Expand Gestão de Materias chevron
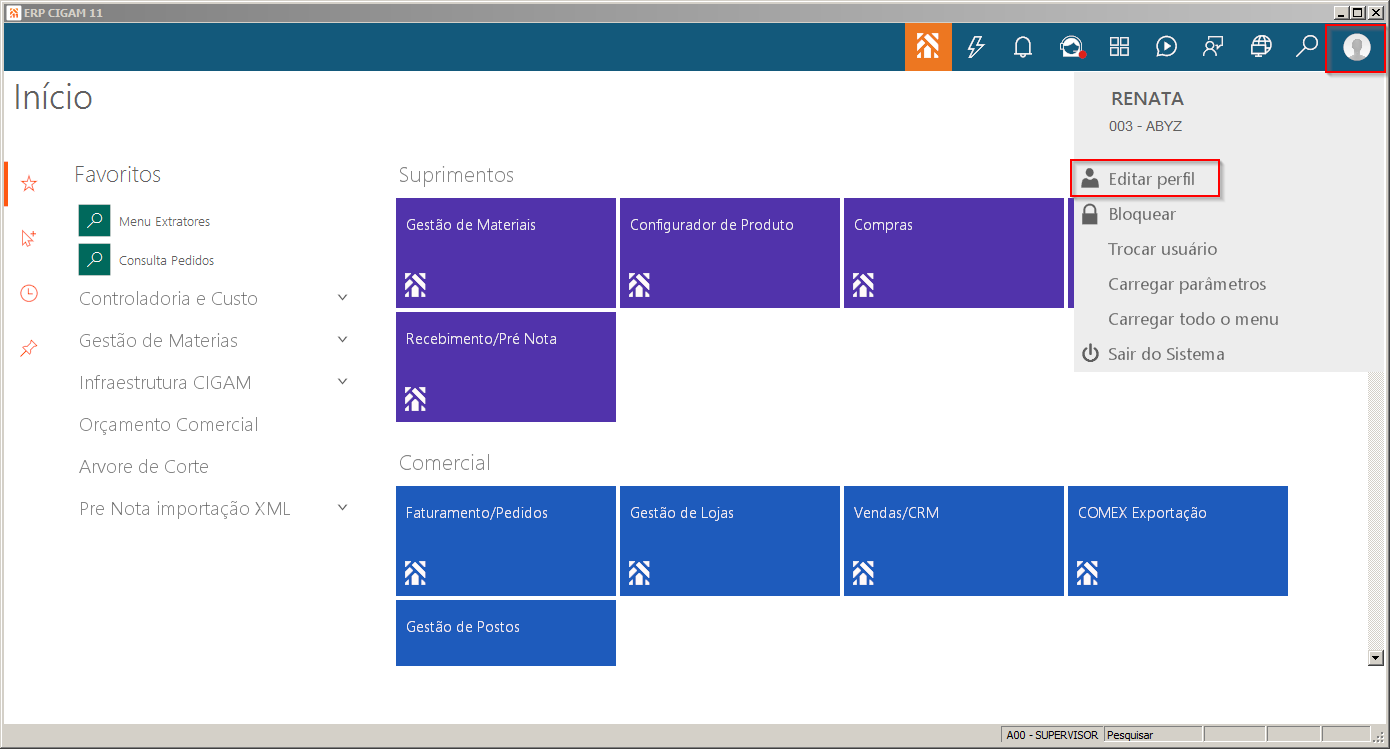Image resolution: width=1390 pixels, height=749 pixels. [x=343, y=340]
